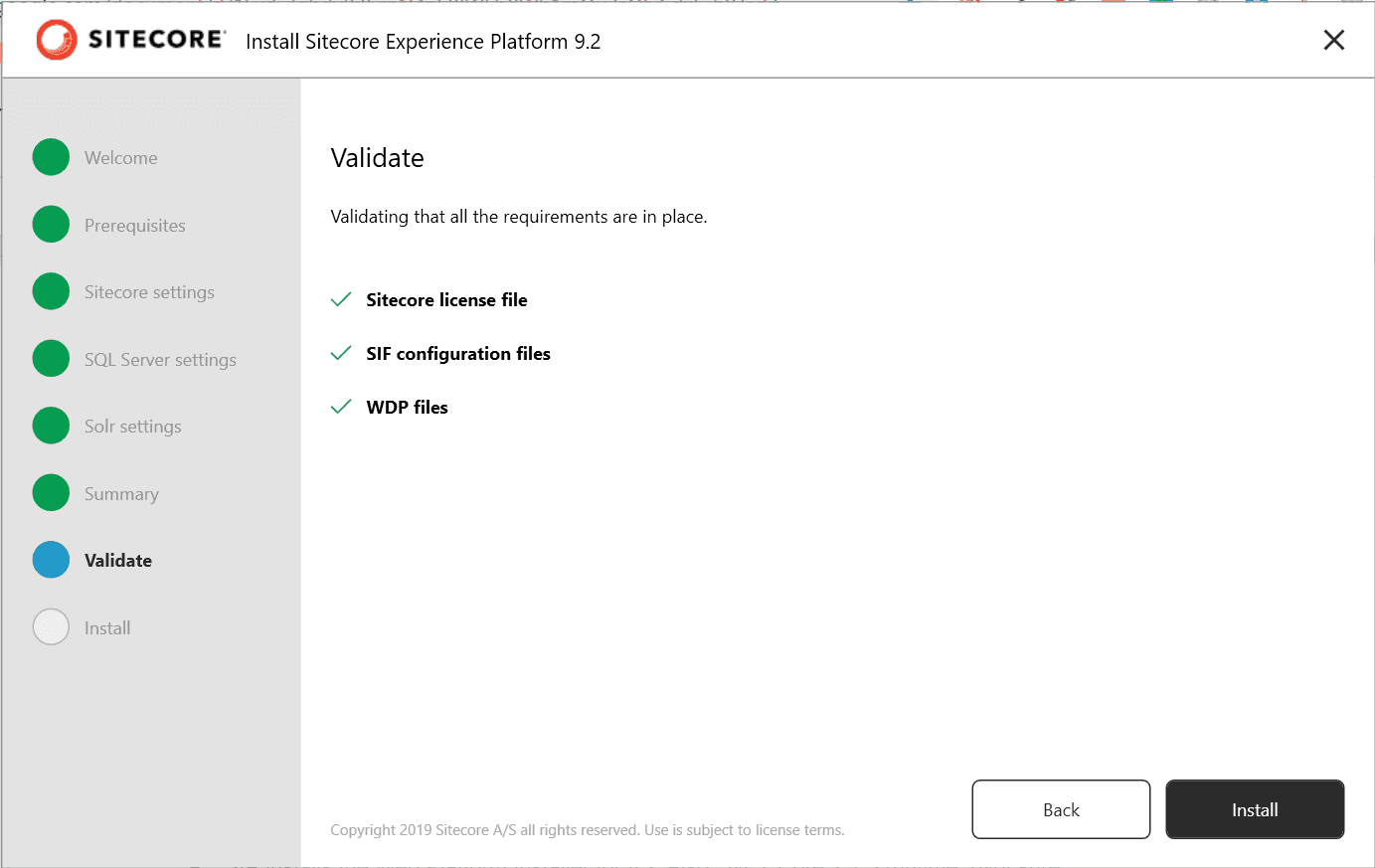Screen dimensions: 1375x868
Task: Click checkmark beside WDP files
Action: pyautogui.click(x=341, y=407)
